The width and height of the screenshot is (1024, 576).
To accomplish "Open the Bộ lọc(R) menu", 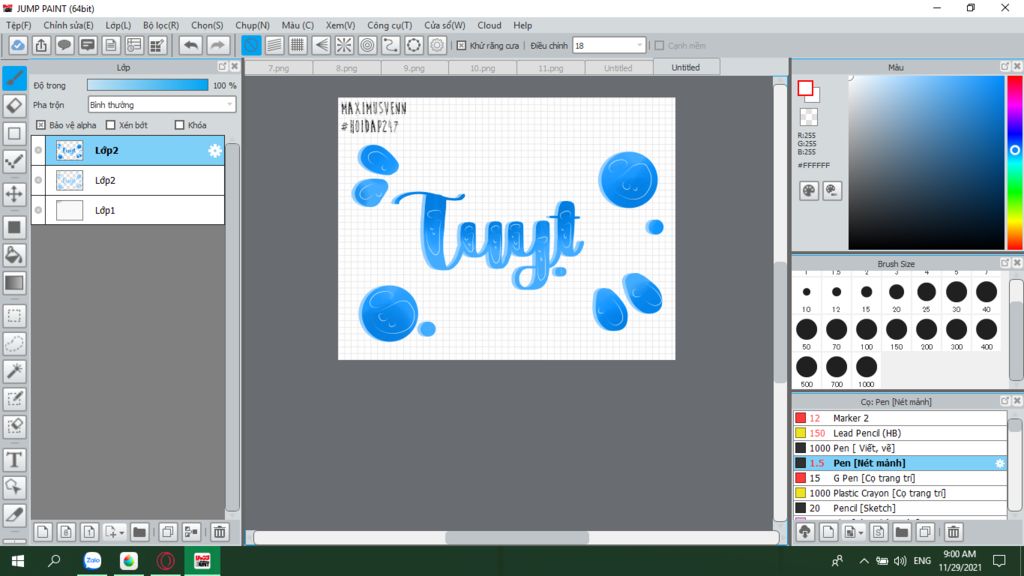I will [161, 25].
